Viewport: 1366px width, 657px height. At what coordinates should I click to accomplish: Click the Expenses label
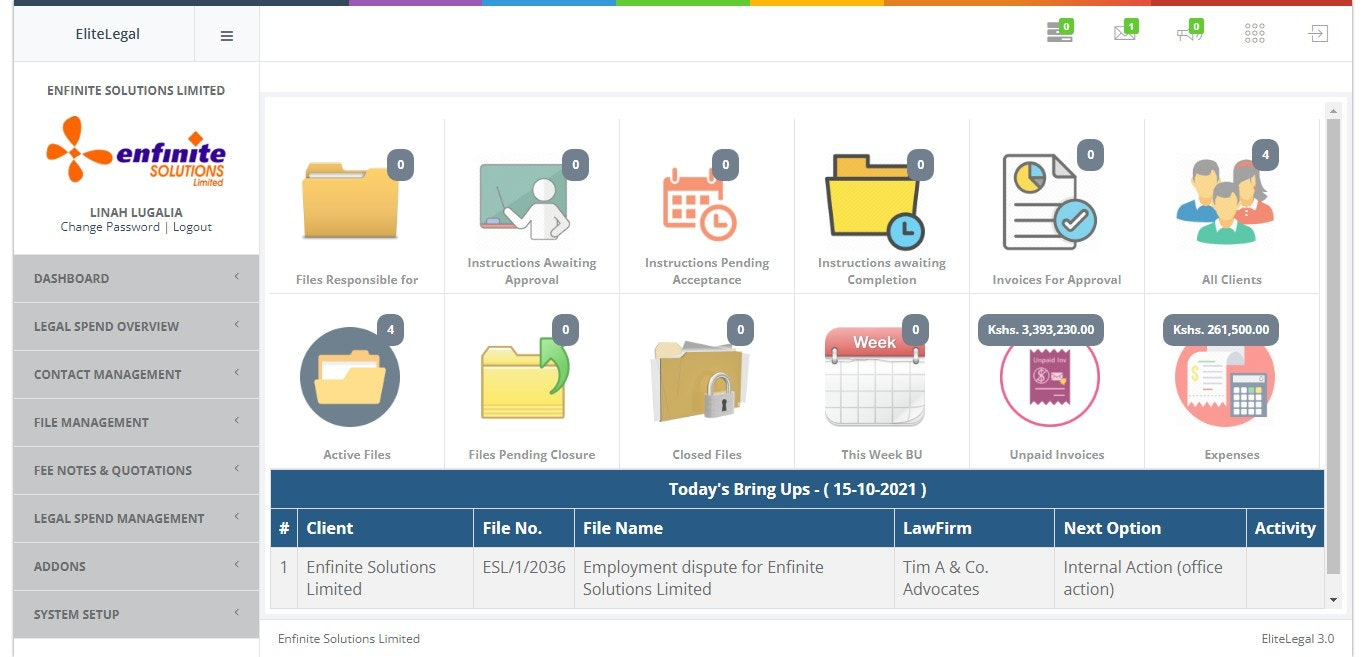click(x=1232, y=455)
